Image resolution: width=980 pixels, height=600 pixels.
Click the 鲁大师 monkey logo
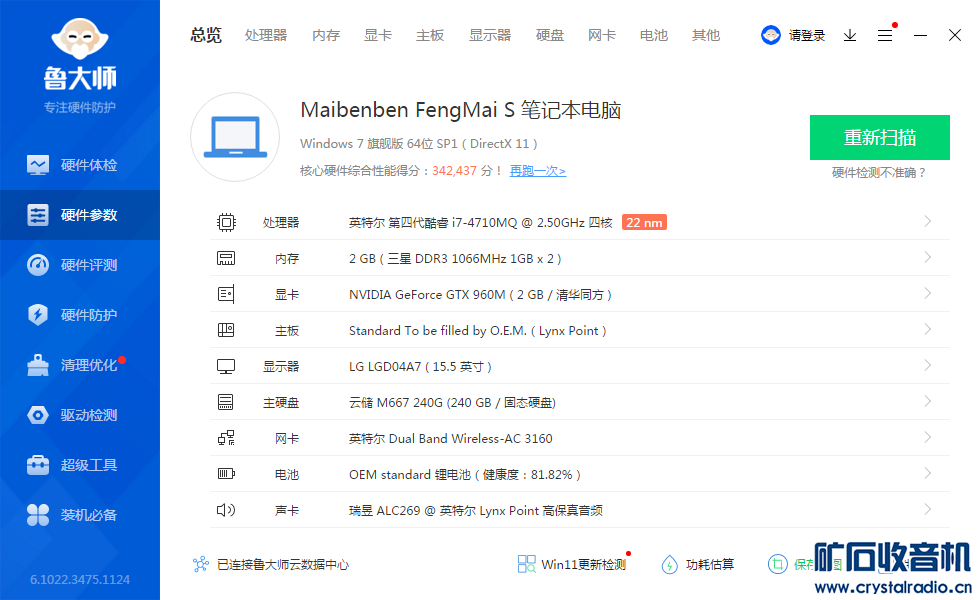coord(80,39)
